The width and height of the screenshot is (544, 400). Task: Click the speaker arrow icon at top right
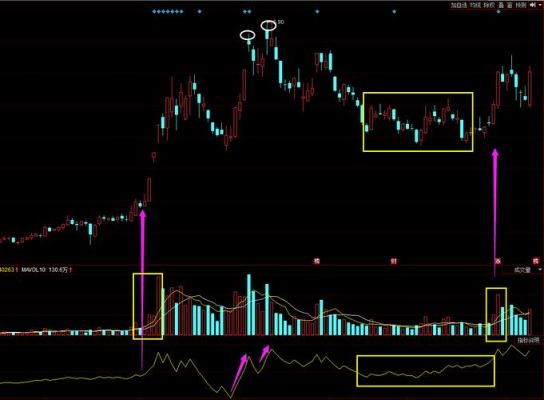533,5
